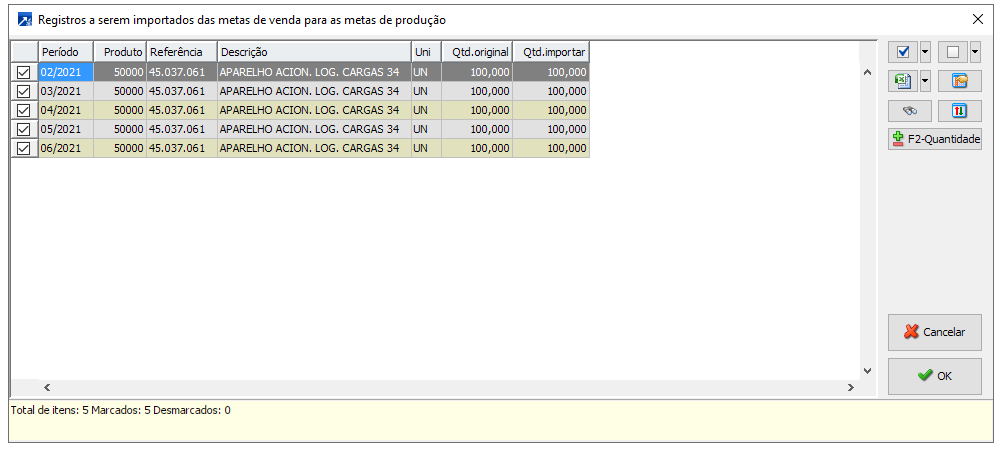Uncheck the 04/2021 row checkbox
1002x450 pixels.
[24, 110]
